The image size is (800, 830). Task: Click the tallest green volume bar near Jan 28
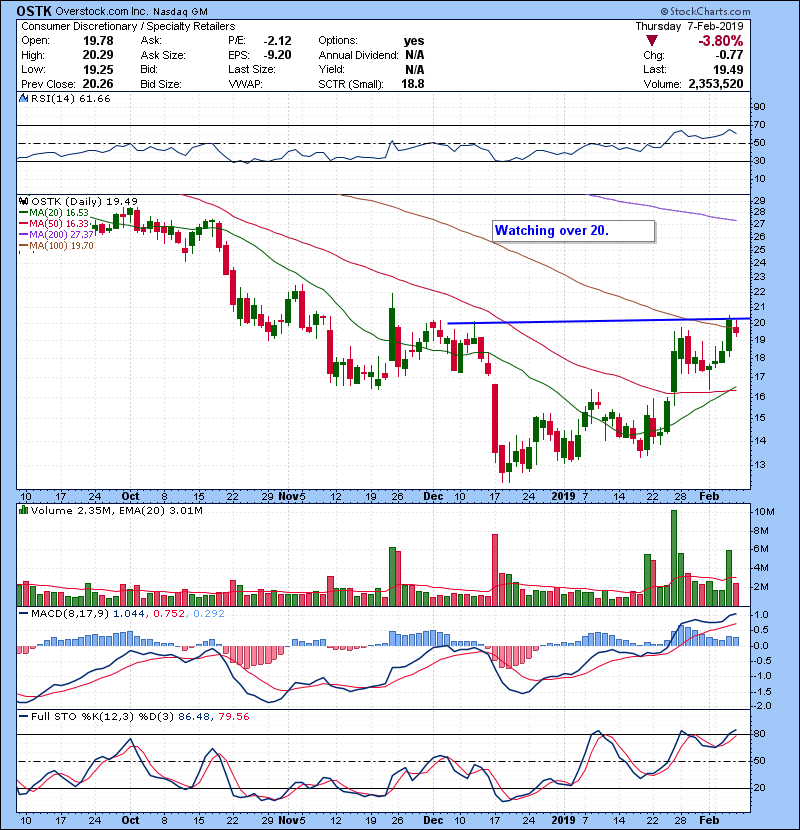674,558
